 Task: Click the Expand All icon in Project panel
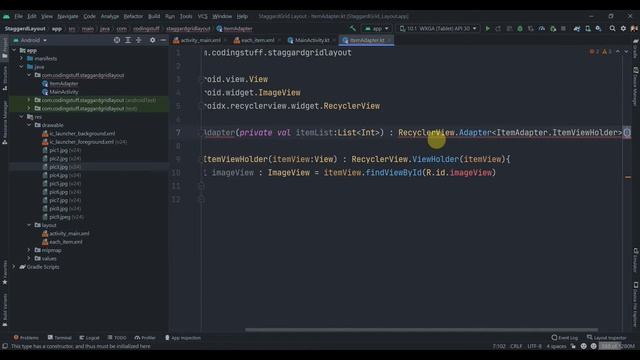[128, 40]
